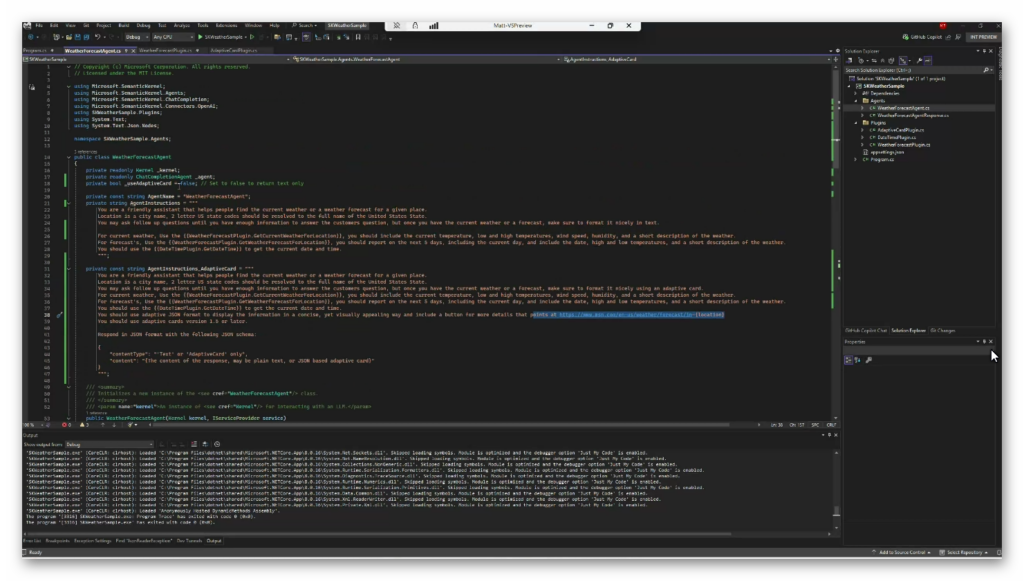Select appsettings.json in Solution Explorer
1024x581 pixels.
[887, 152]
